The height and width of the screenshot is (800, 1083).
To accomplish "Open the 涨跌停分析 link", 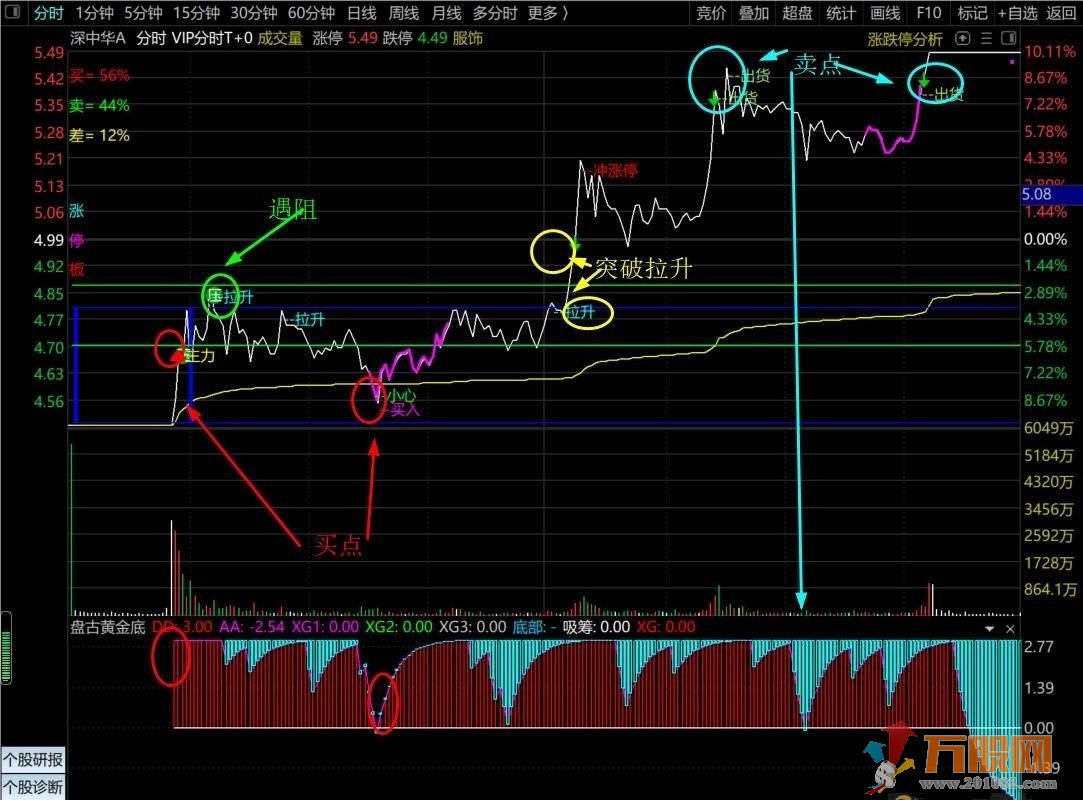I will [905, 39].
